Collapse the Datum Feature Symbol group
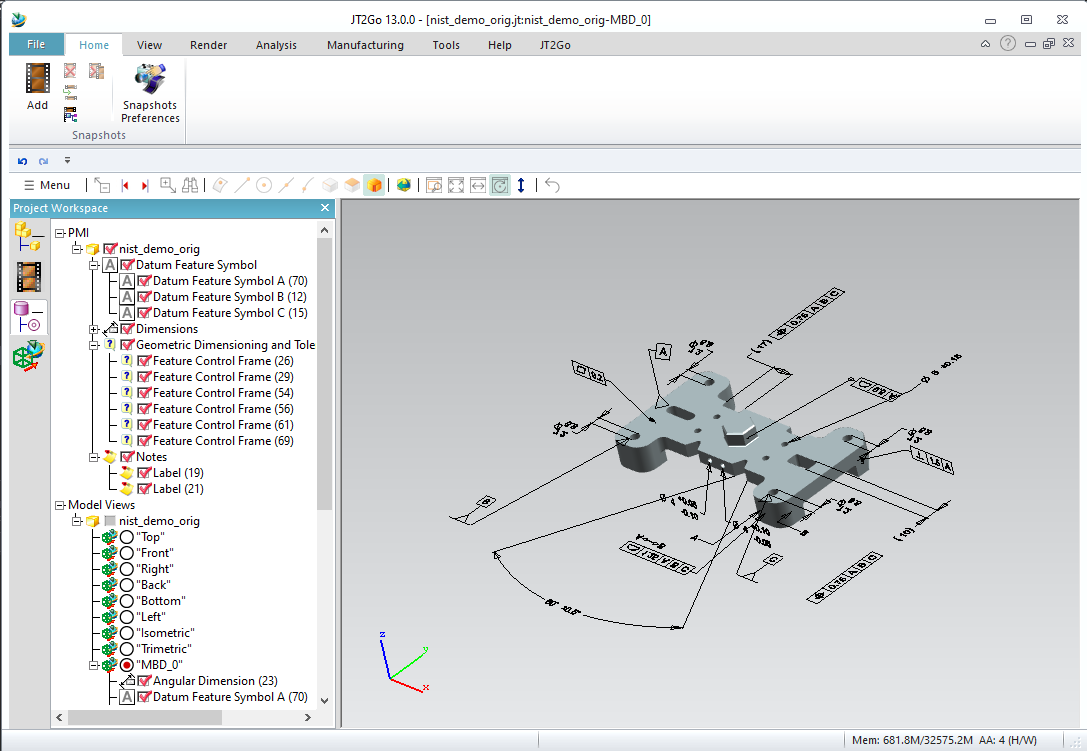1087x751 pixels. (94, 265)
